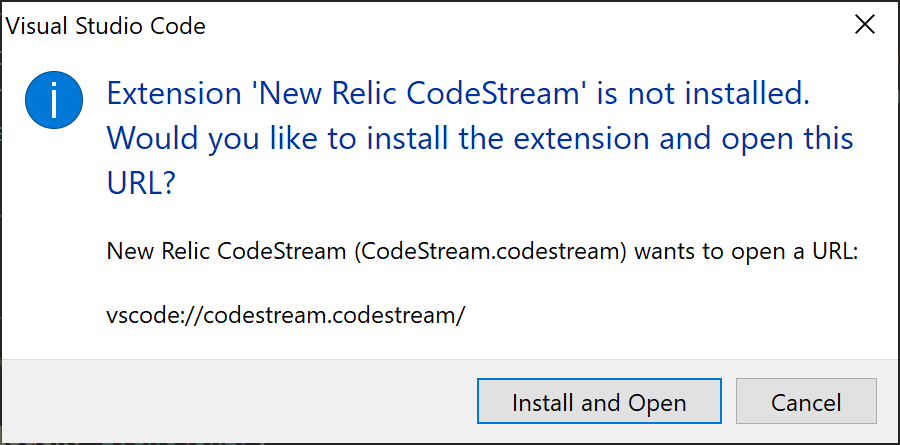Cancel the extension install prompt
900x445 pixels.
tap(806, 401)
